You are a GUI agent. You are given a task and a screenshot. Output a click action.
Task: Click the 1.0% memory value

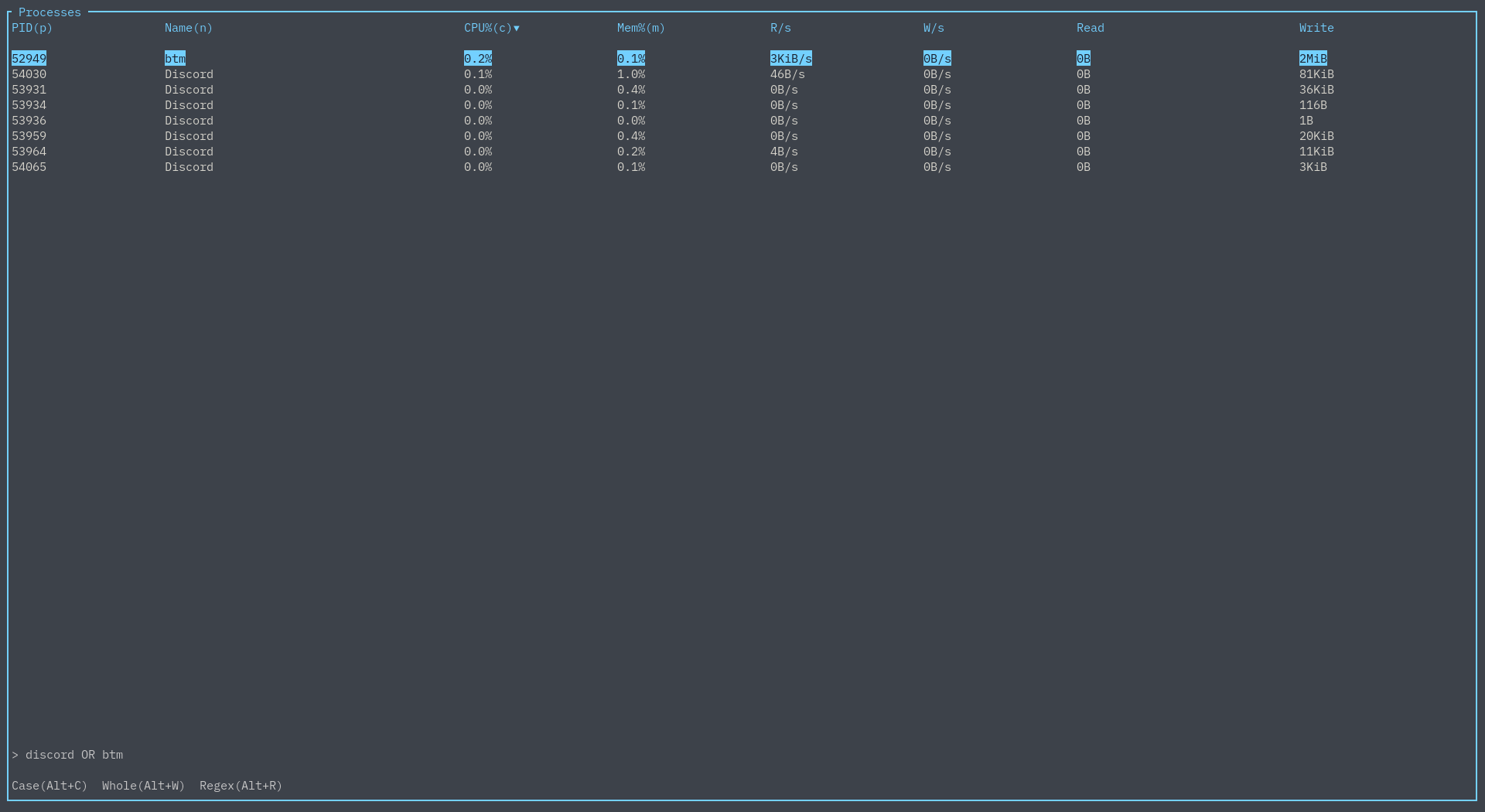(631, 74)
